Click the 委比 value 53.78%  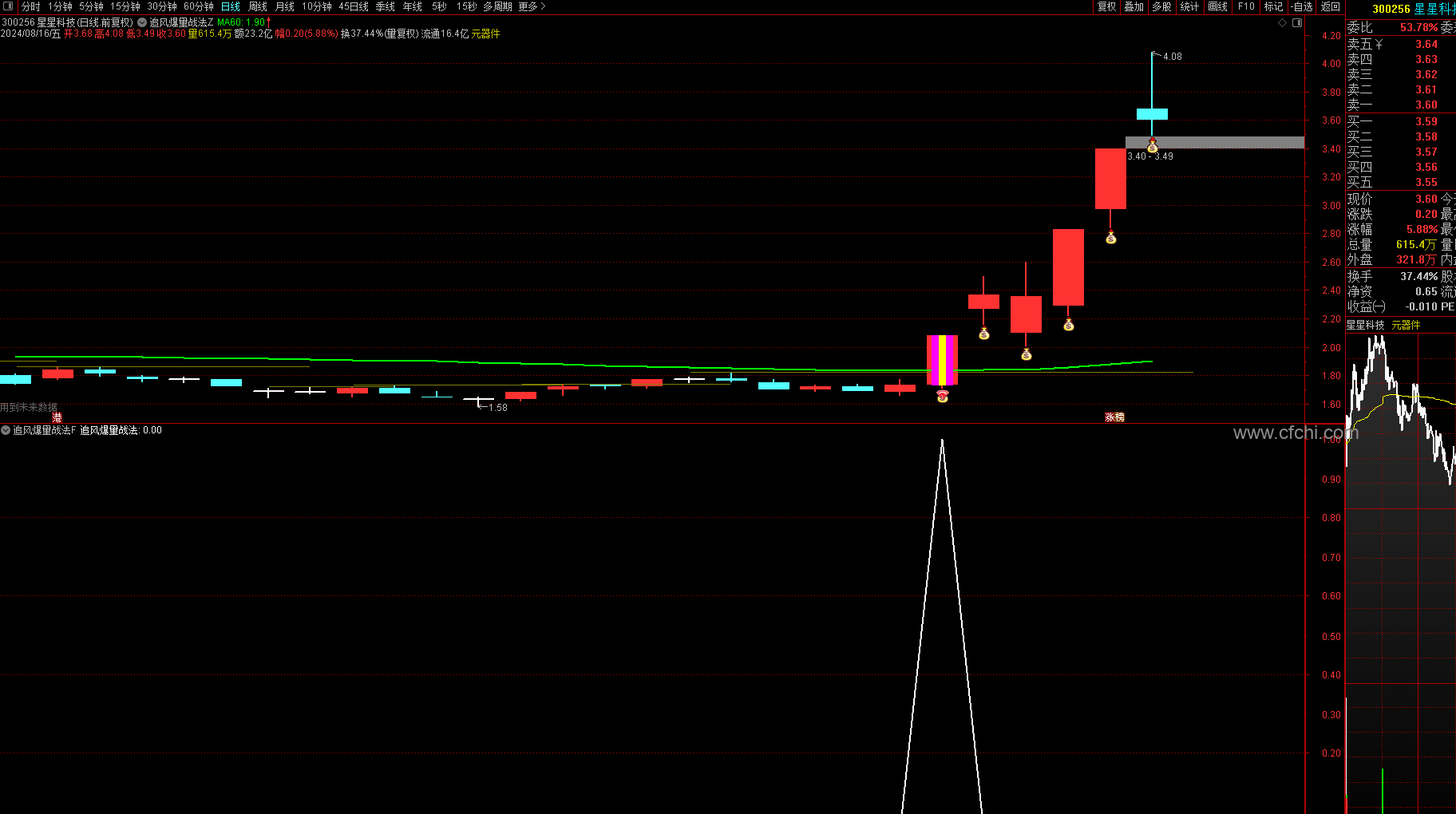pos(1418,28)
